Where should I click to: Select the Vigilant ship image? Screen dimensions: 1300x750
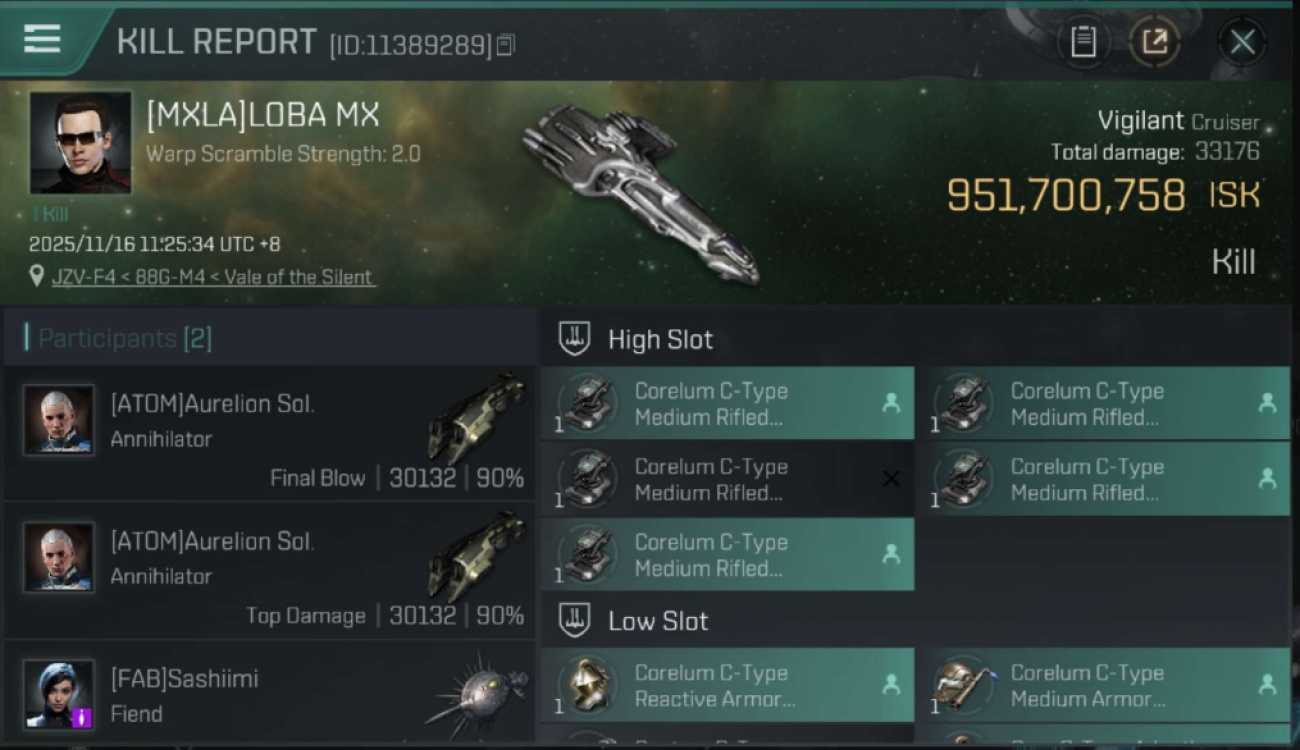[640, 190]
